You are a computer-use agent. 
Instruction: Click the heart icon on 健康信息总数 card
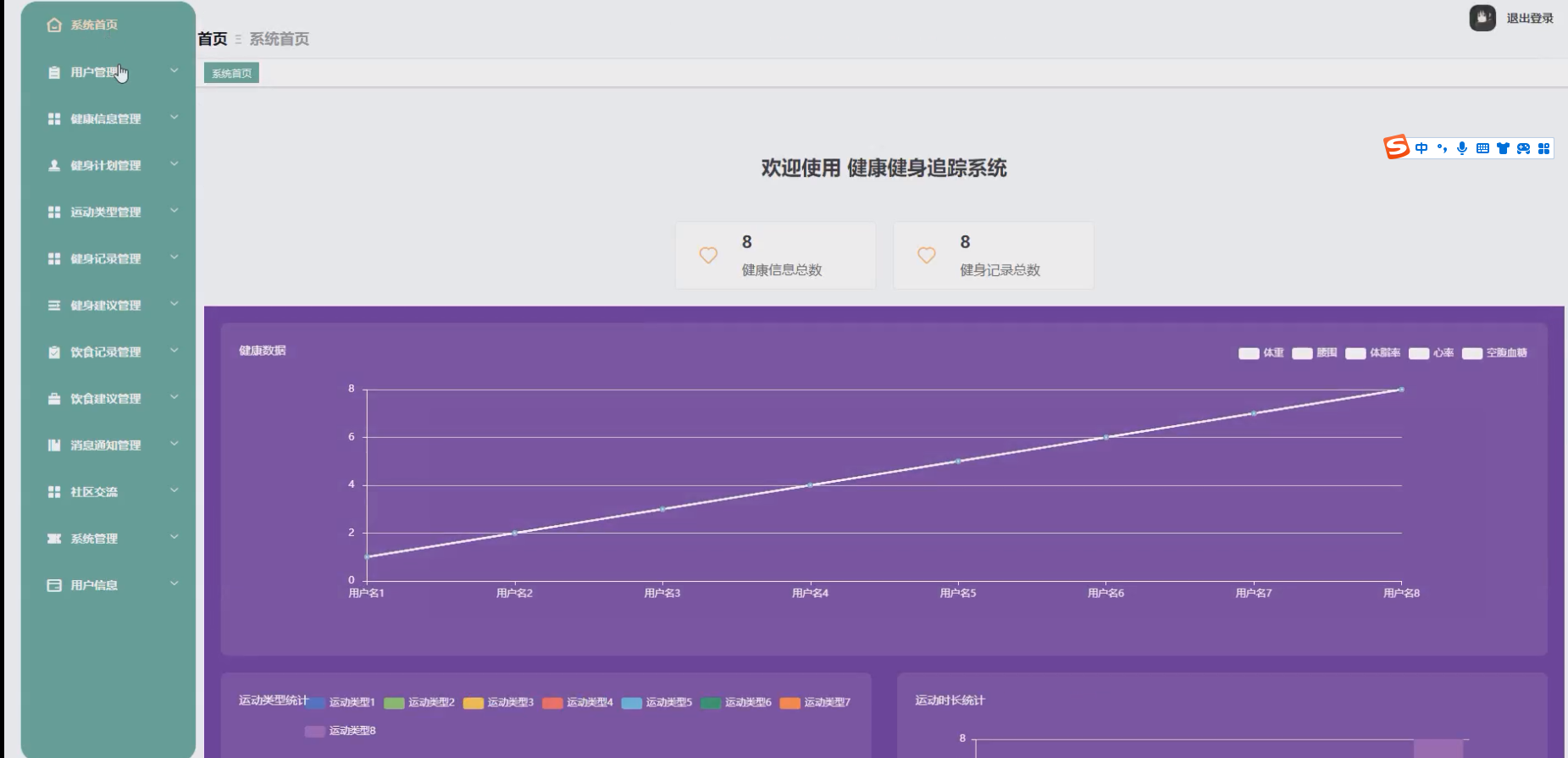(708, 255)
